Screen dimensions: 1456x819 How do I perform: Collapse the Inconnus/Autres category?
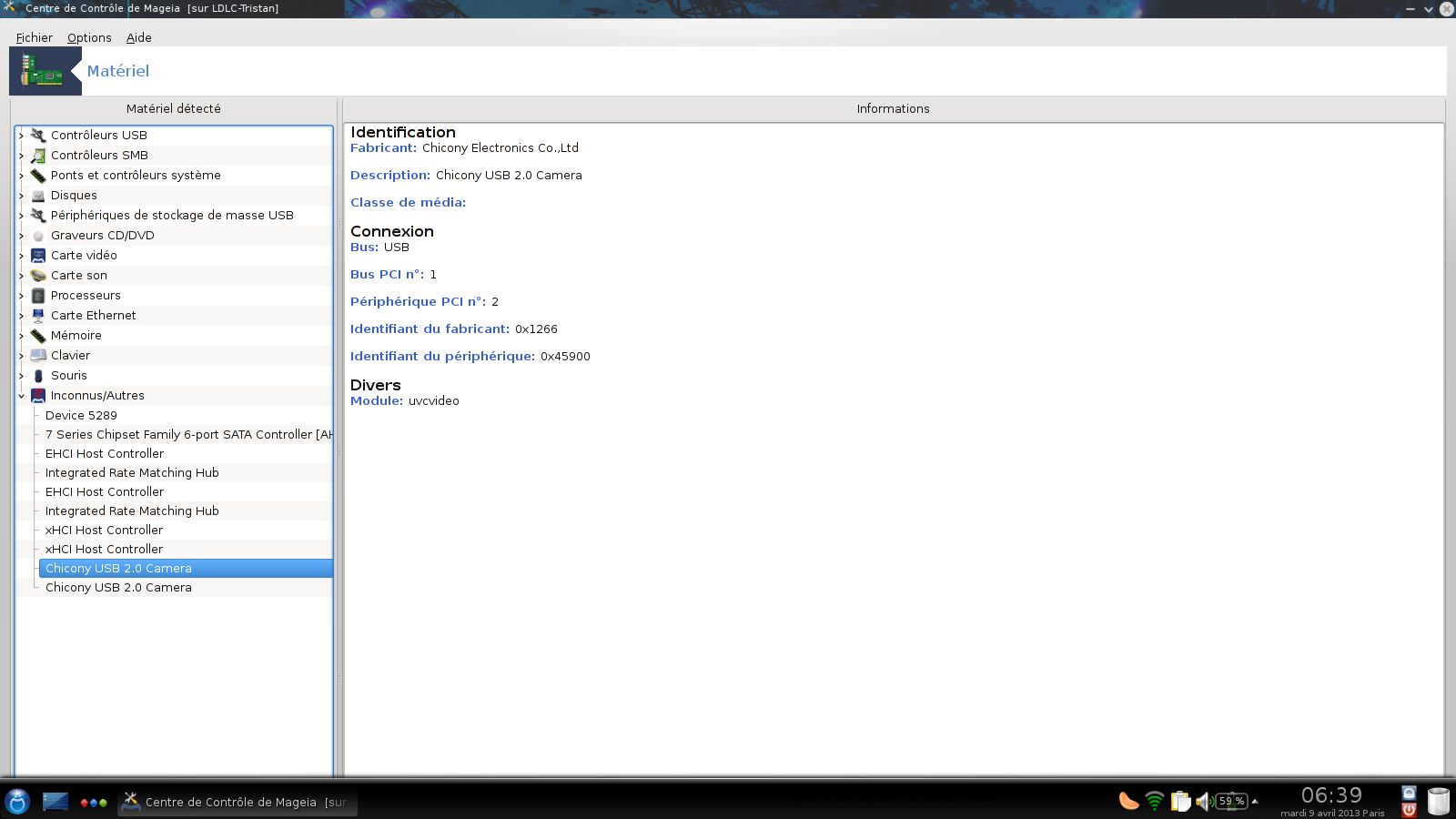[x=21, y=396]
